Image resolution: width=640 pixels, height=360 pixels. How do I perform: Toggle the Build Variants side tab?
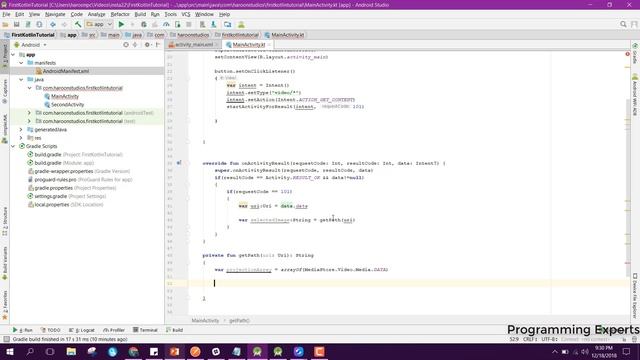pyautogui.click(x=4, y=263)
